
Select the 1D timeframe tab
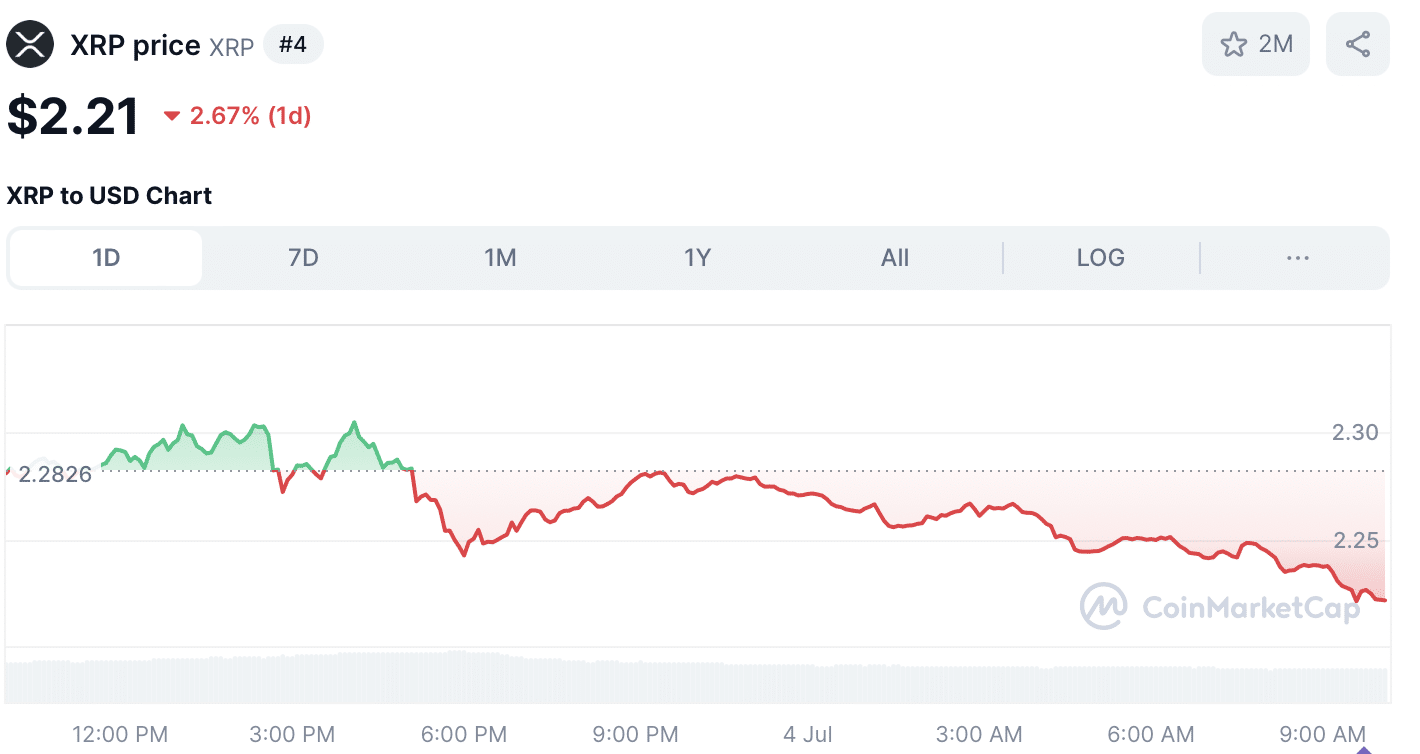pos(106,258)
